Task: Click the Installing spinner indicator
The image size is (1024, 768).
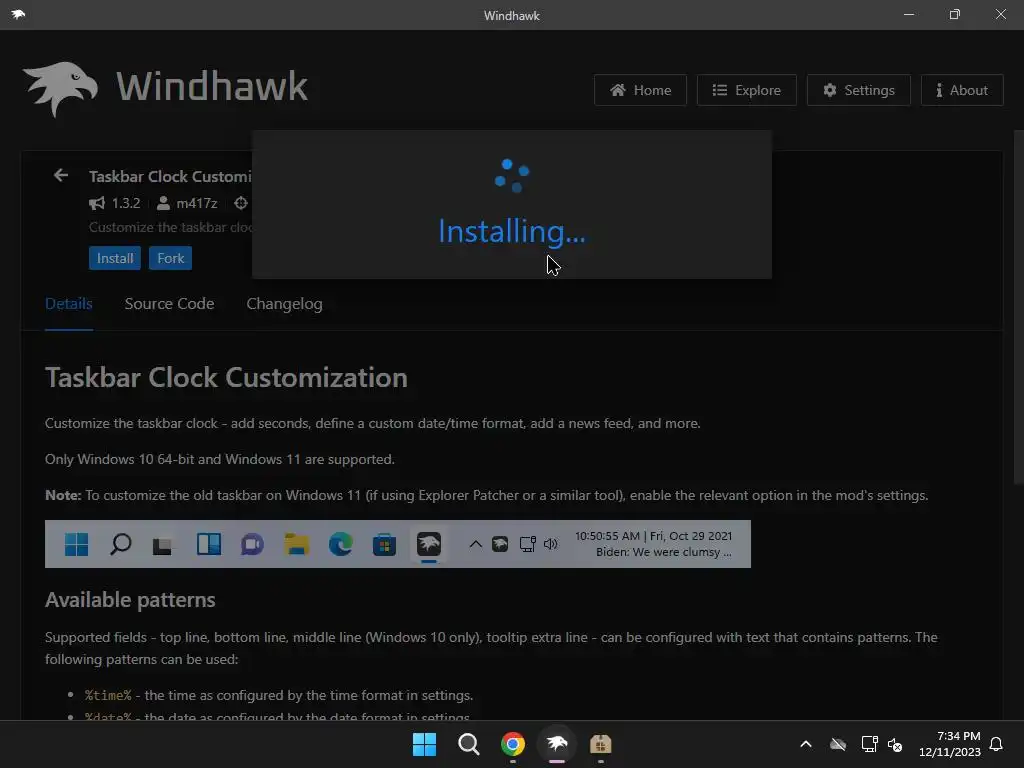Action: tap(512, 175)
